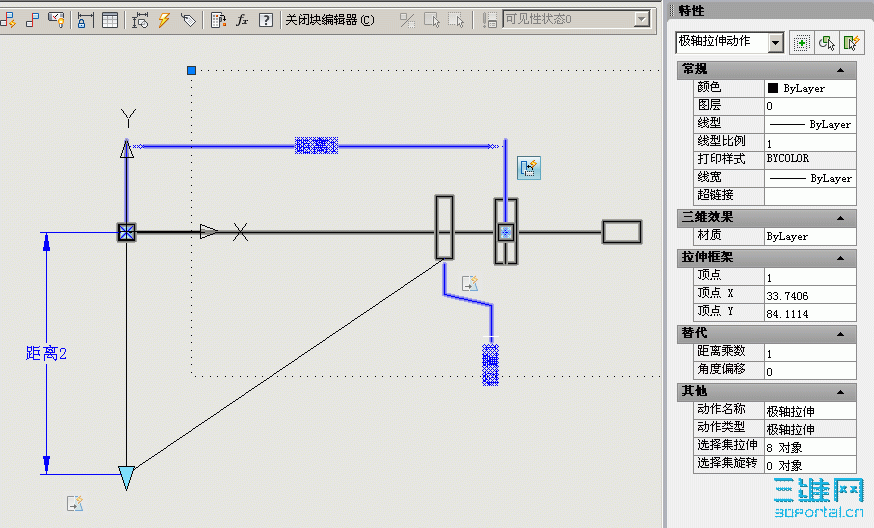The width and height of the screenshot is (874, 528).
Task: Open the block authoring palettes icon
Action: pyautogui.click(x=218, y=20)
